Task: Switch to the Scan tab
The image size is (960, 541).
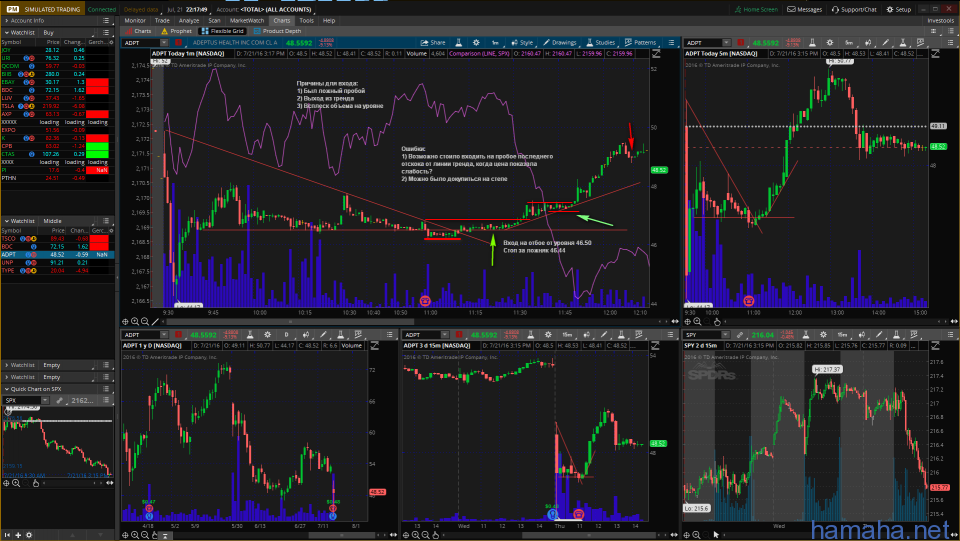Action: tap(214, 20)
